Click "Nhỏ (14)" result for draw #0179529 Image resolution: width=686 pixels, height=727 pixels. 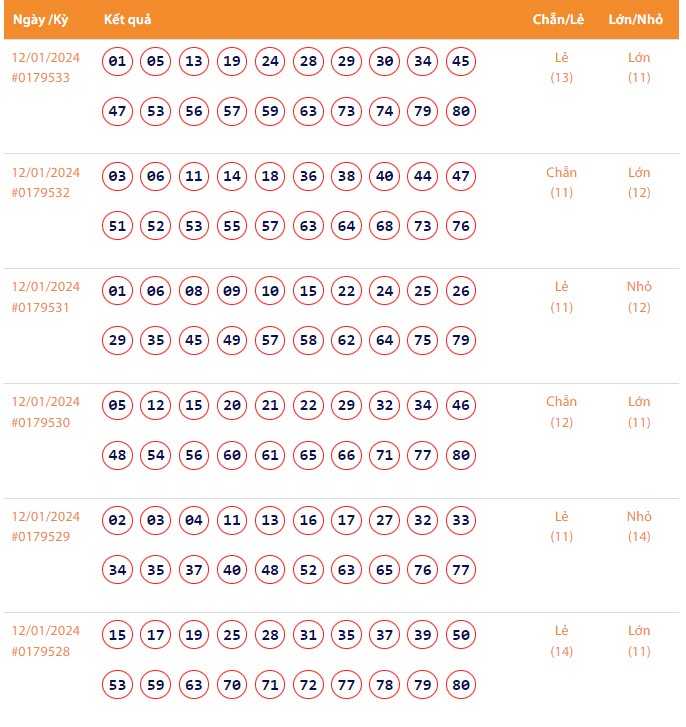point(639,527)
